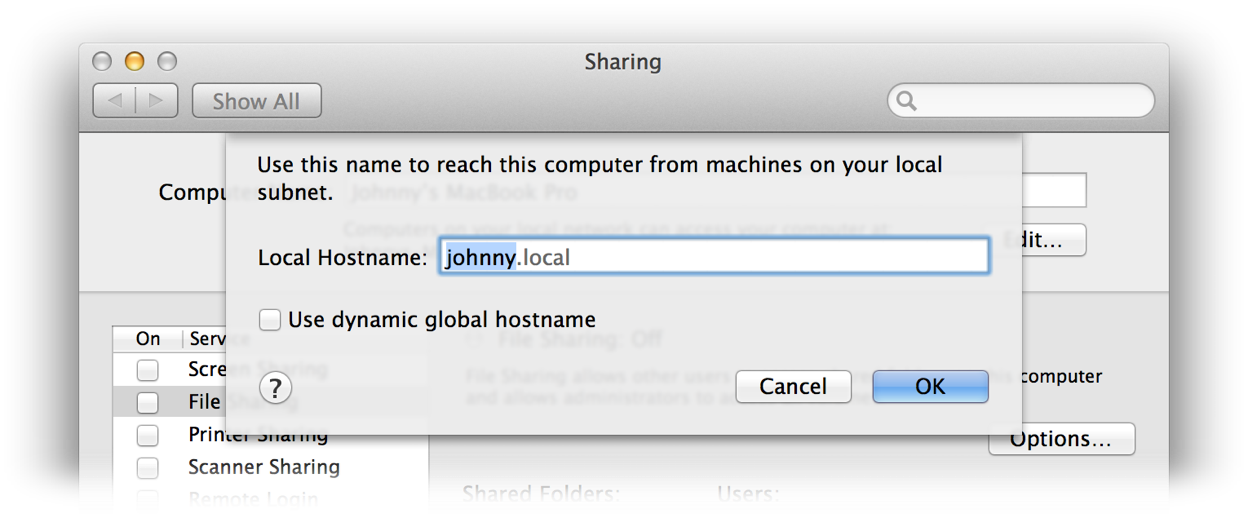This screenshot has height=515, width=1248.
Task: Click the forward arrow in the toolbar
Action: click(156, 101)
